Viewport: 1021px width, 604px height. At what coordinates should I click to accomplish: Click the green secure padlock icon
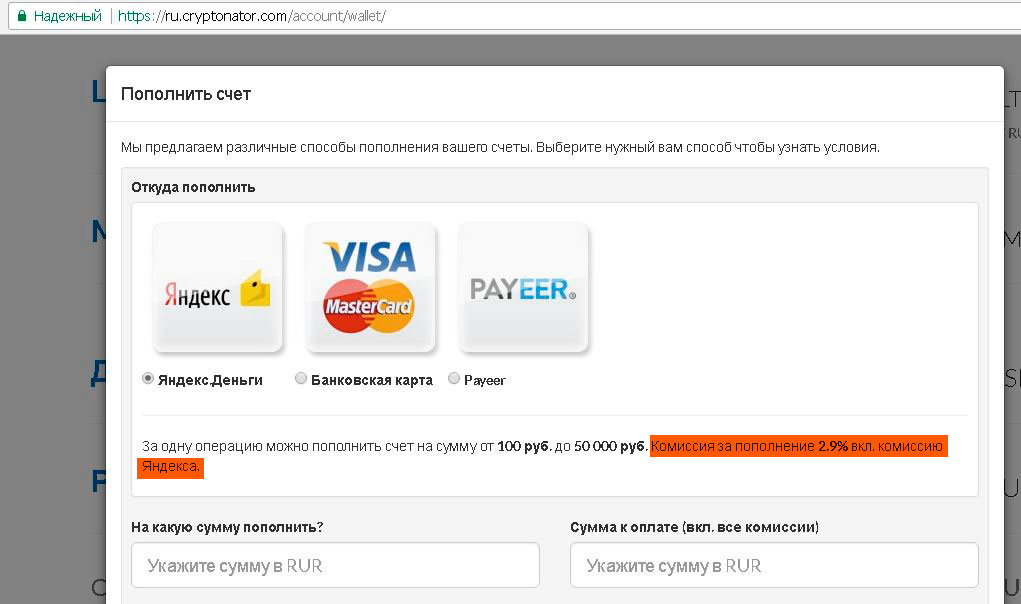click(21, 16)
